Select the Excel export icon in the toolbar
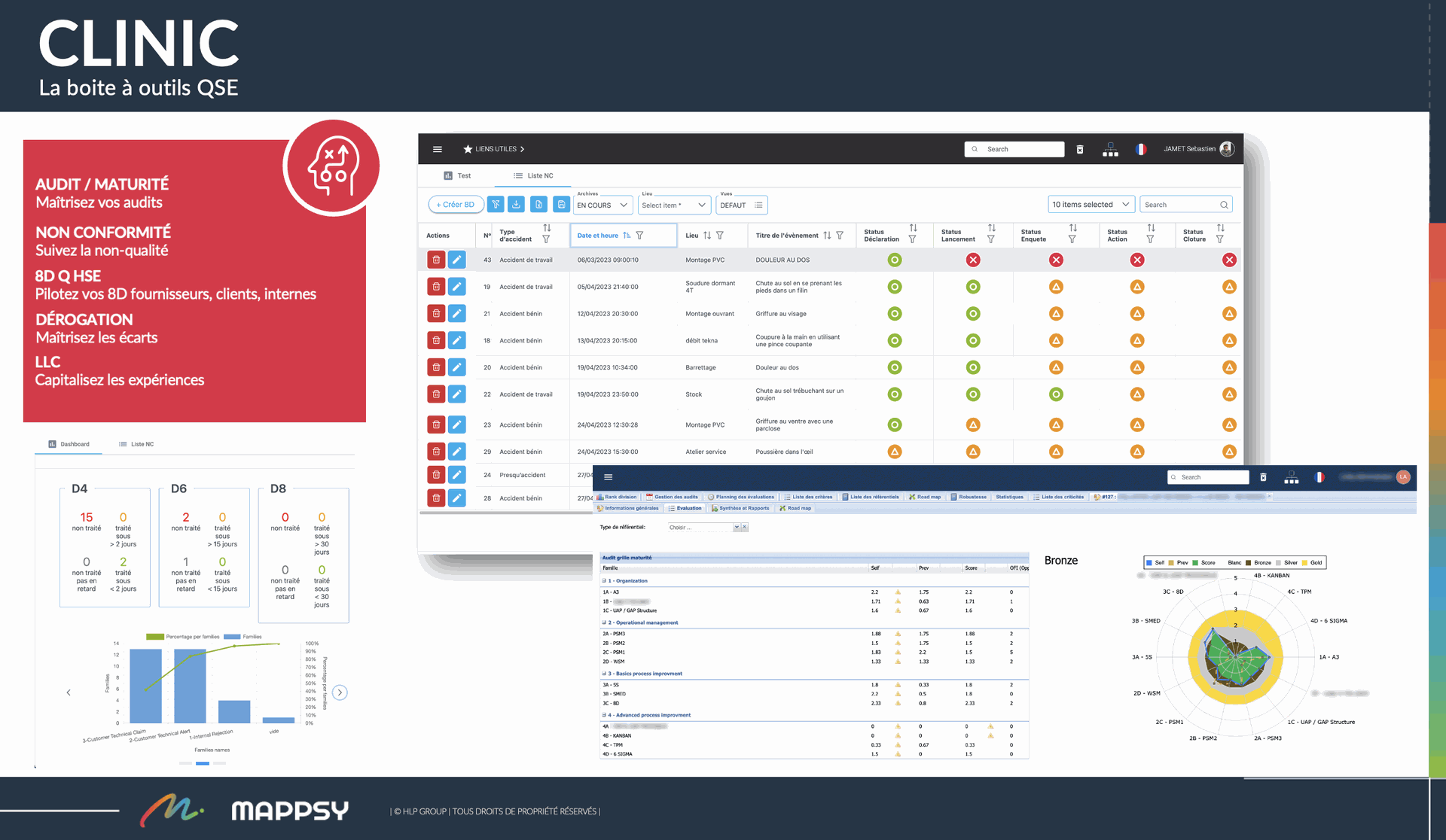 pyautogui.click(x=538, y=204)
